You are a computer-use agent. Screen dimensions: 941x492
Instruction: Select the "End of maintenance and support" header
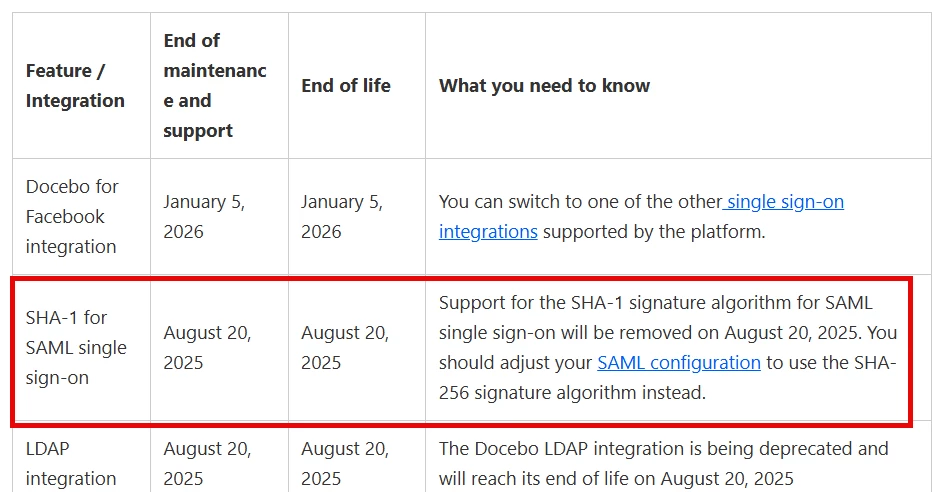point(214,86)
